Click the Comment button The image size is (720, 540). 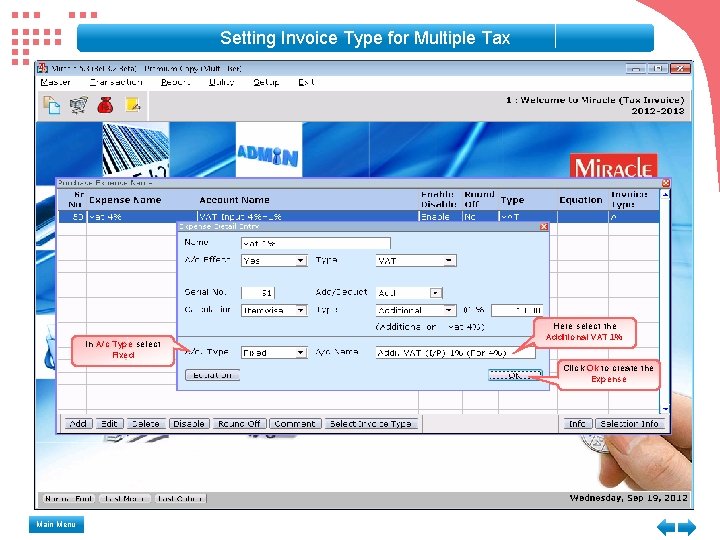tap(295, 423)
